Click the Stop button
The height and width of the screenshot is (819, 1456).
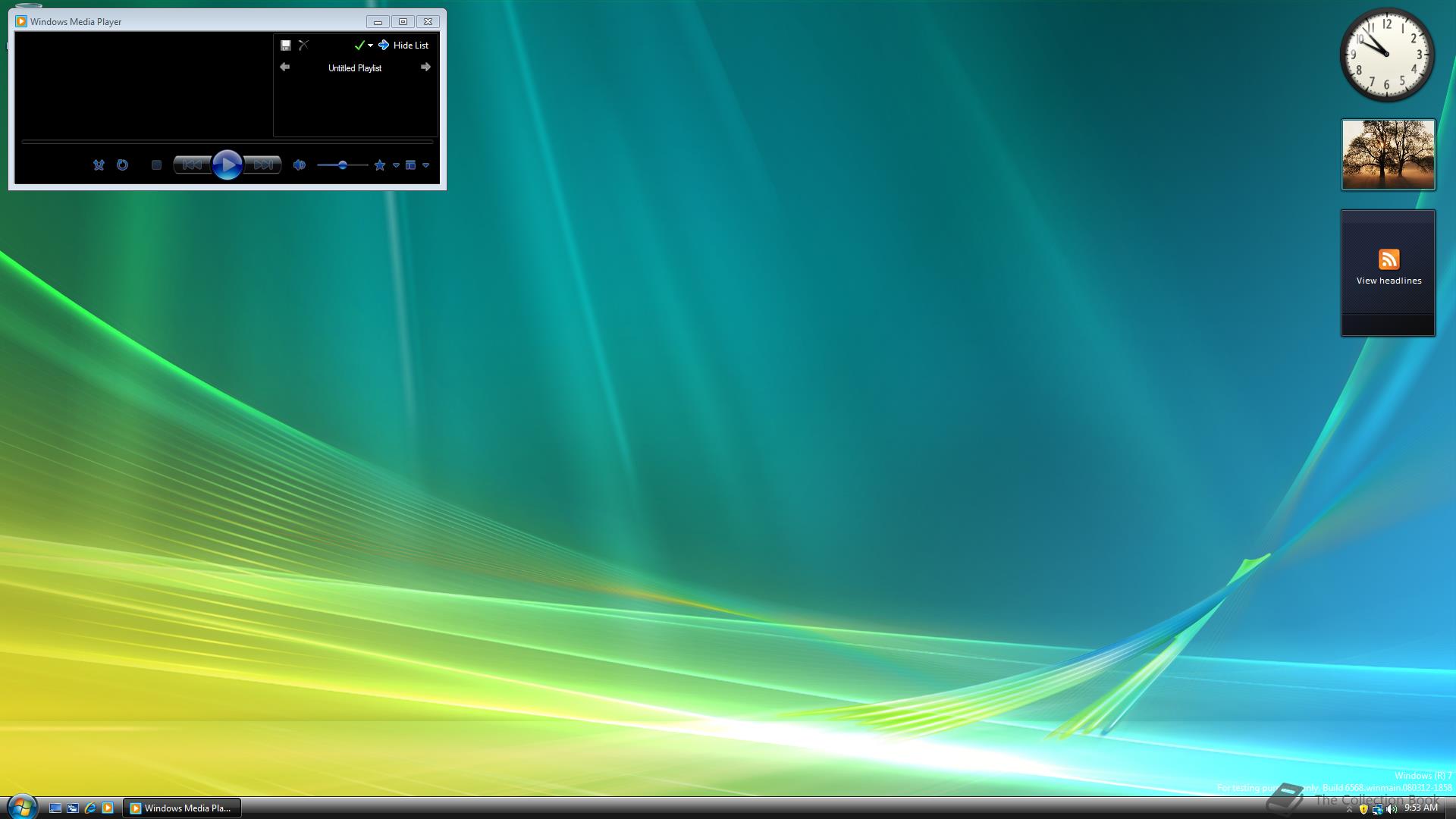tap(156, 165)
